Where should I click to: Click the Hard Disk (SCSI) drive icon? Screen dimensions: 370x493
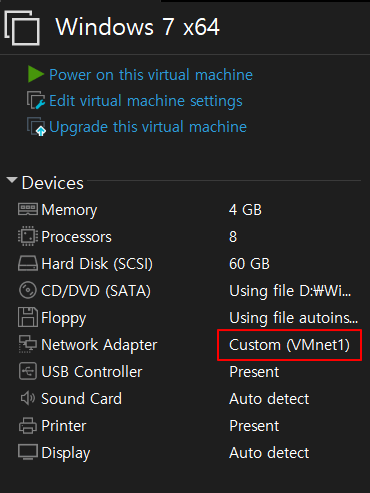(28, 263)
